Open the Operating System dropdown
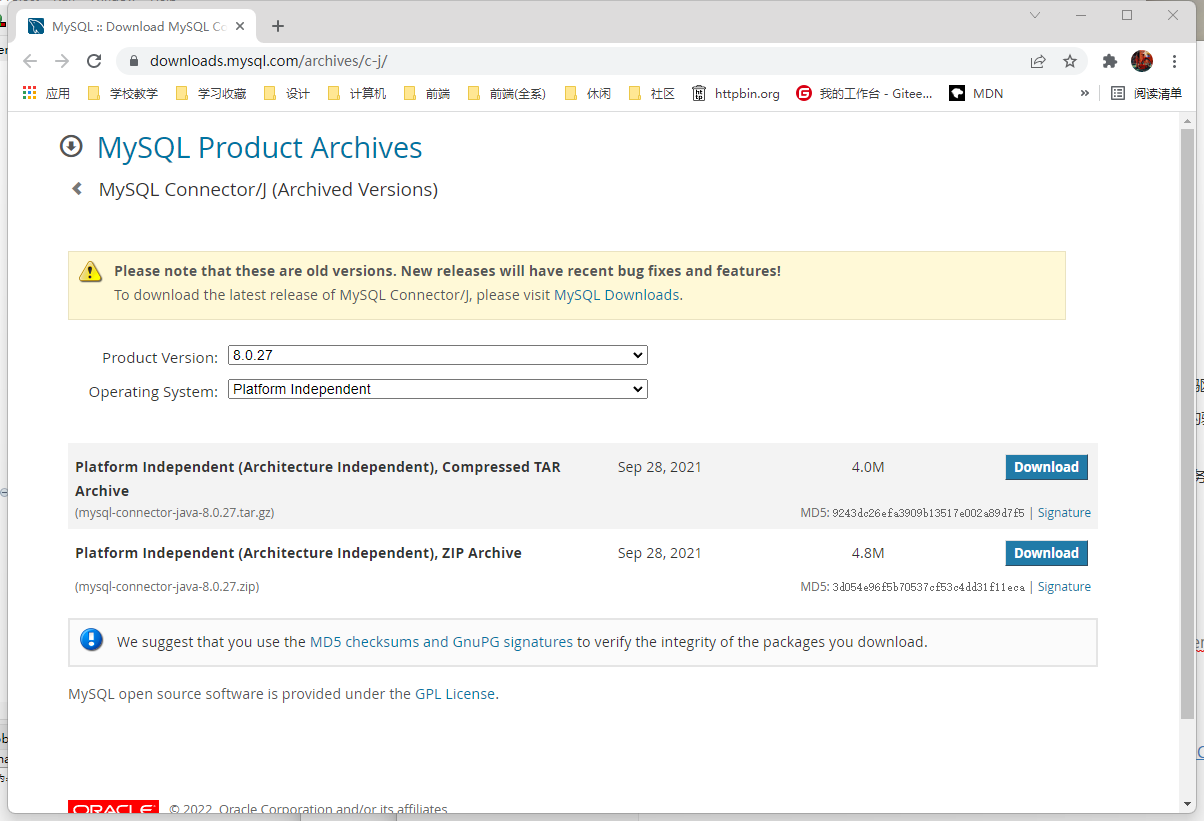1204x821 pixels. tap(437, 388)
